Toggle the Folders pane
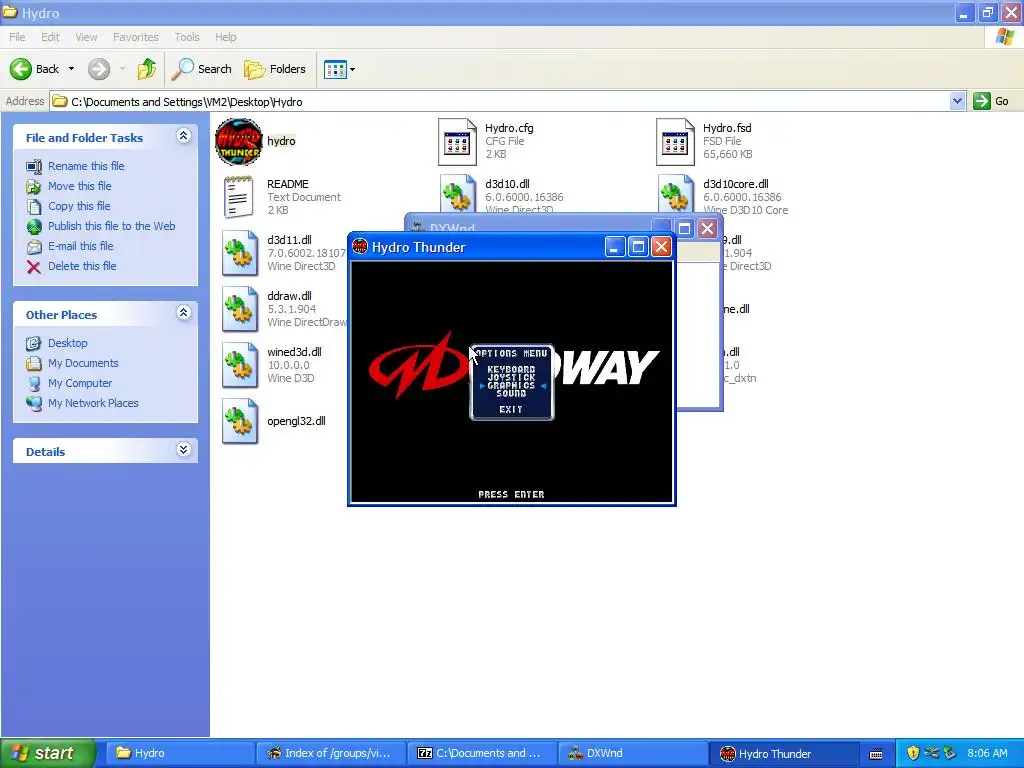 [x=274, y=69]
